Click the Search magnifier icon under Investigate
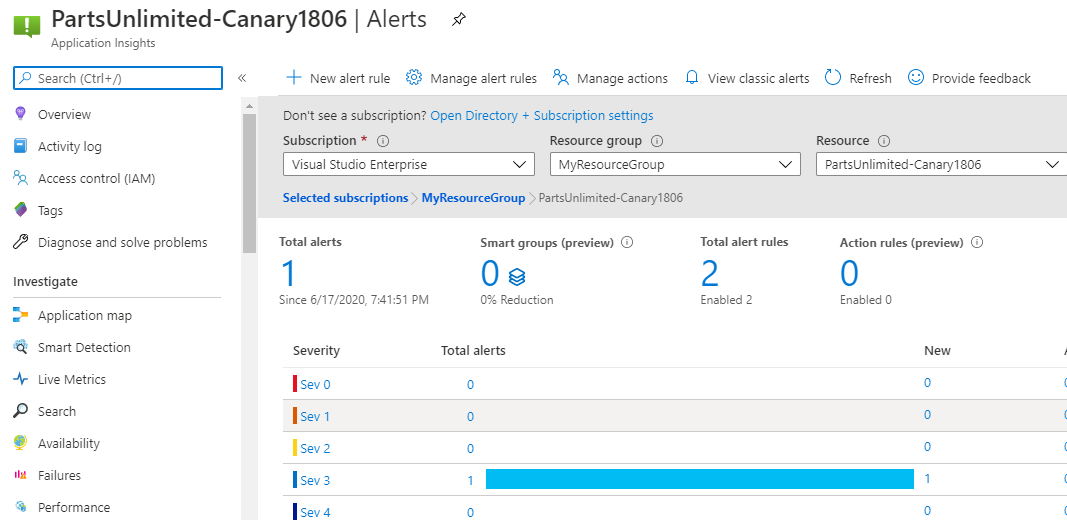Screen dimensions: 1067x520 tap(20, 410)
